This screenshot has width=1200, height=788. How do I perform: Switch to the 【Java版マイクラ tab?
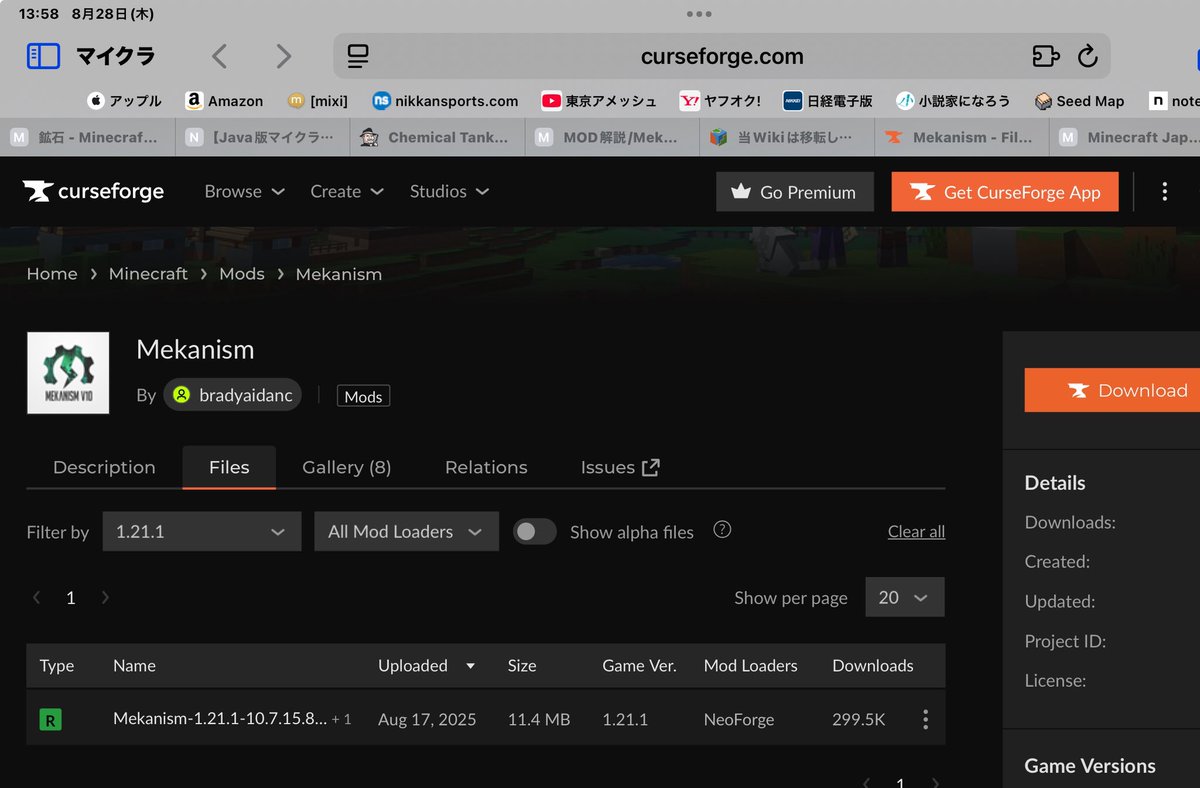pyautogui.click(x=262, y=137)
